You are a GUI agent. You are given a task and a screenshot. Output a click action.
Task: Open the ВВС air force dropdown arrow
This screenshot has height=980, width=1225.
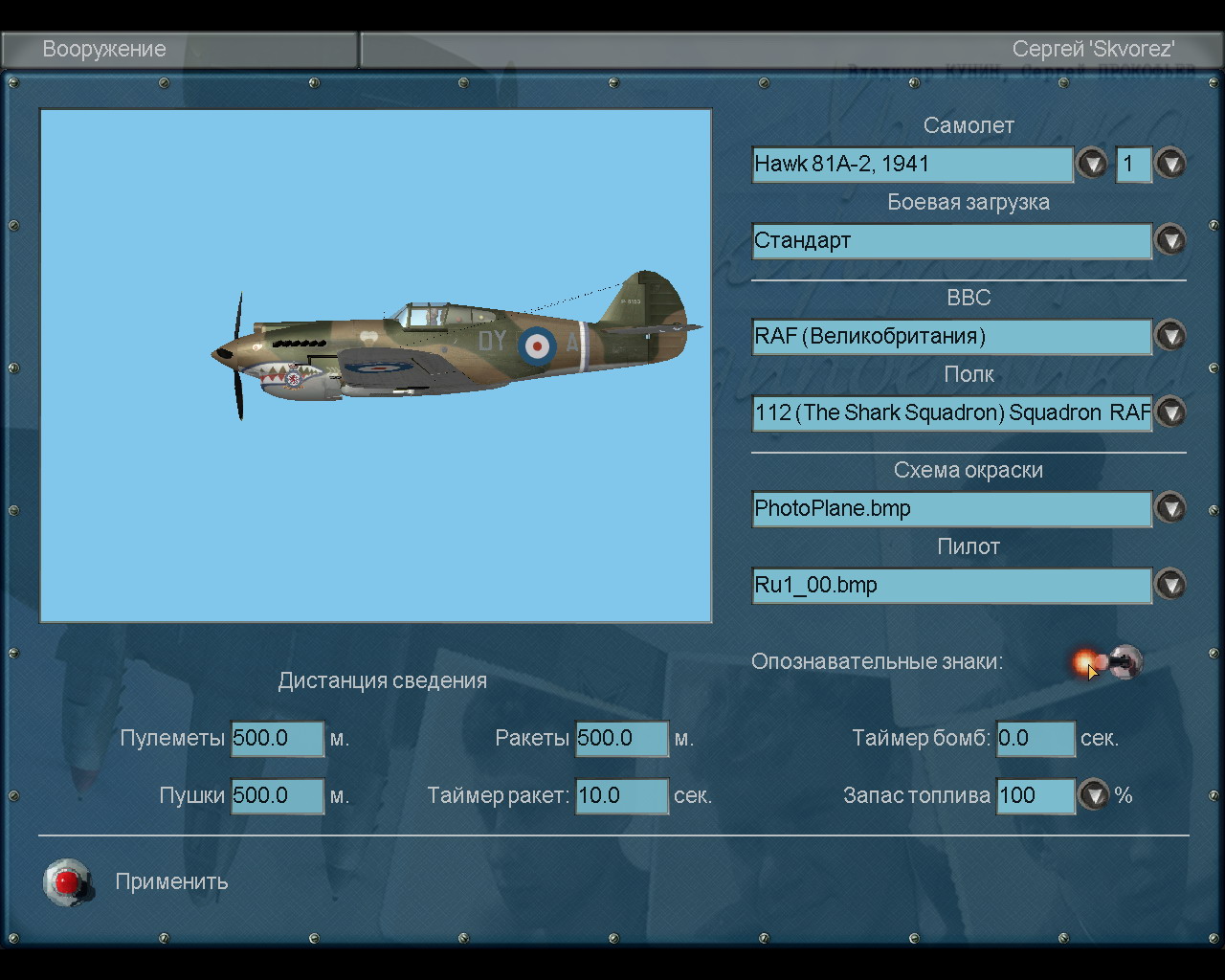tap(1169, 336)
